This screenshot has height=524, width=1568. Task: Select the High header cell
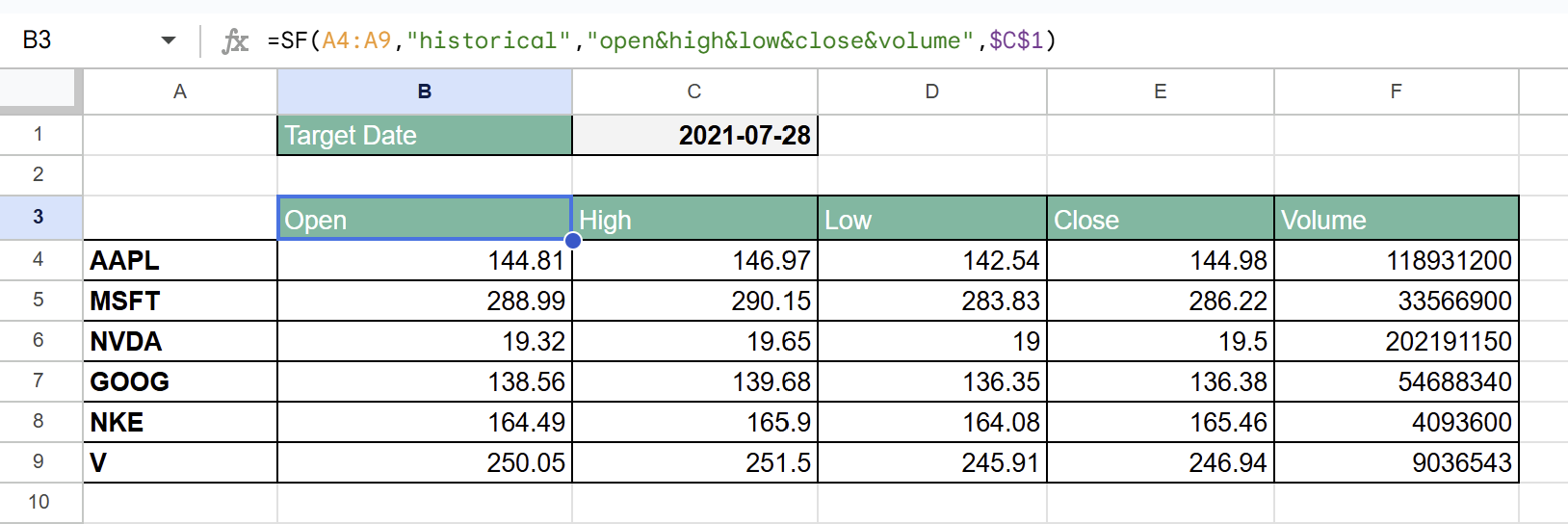[694, 220]
